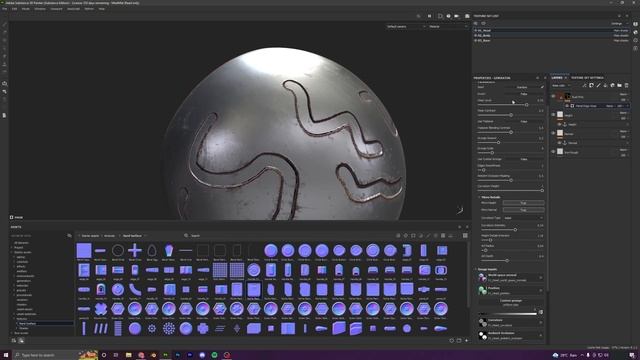Collapse the Image inputs section

(476, 269)
